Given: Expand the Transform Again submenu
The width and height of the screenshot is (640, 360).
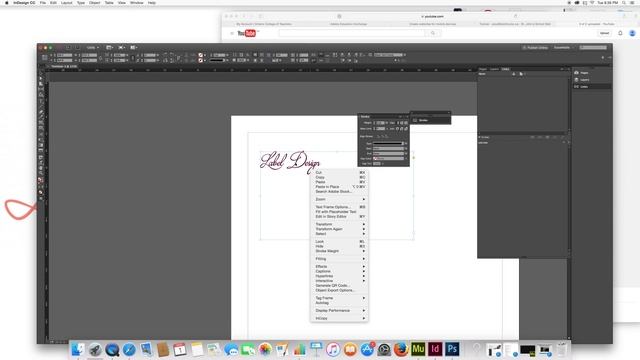Looking at the screenshot, I should tap(340, 229).
